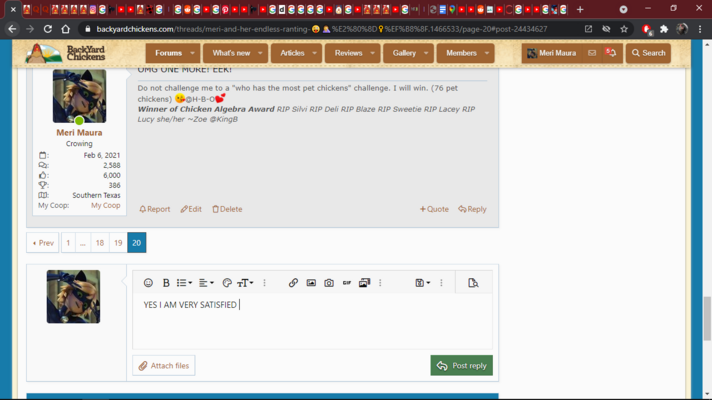This screenshot has height=400, width=712.
Task: Submit with the Post reply button
Action: (461, 365)
